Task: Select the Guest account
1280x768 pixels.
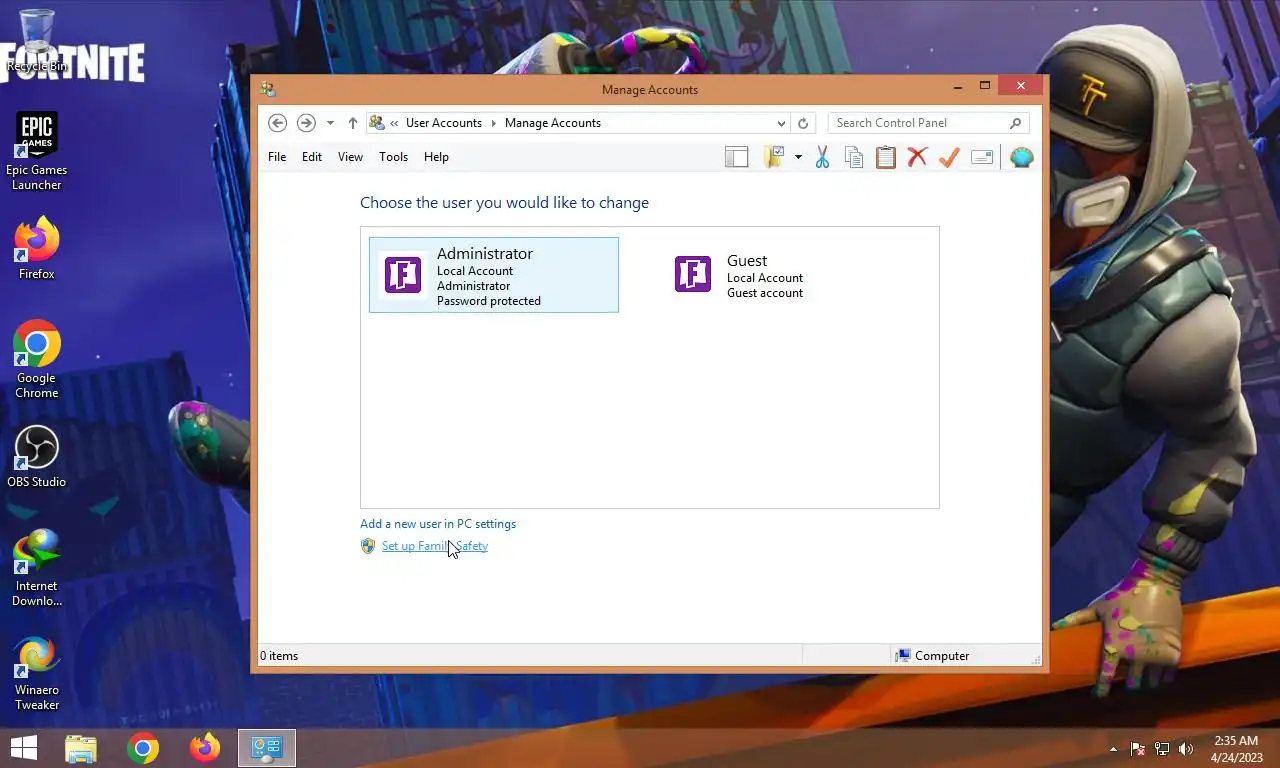Action: pyautogui.click(x=782, y=275)
